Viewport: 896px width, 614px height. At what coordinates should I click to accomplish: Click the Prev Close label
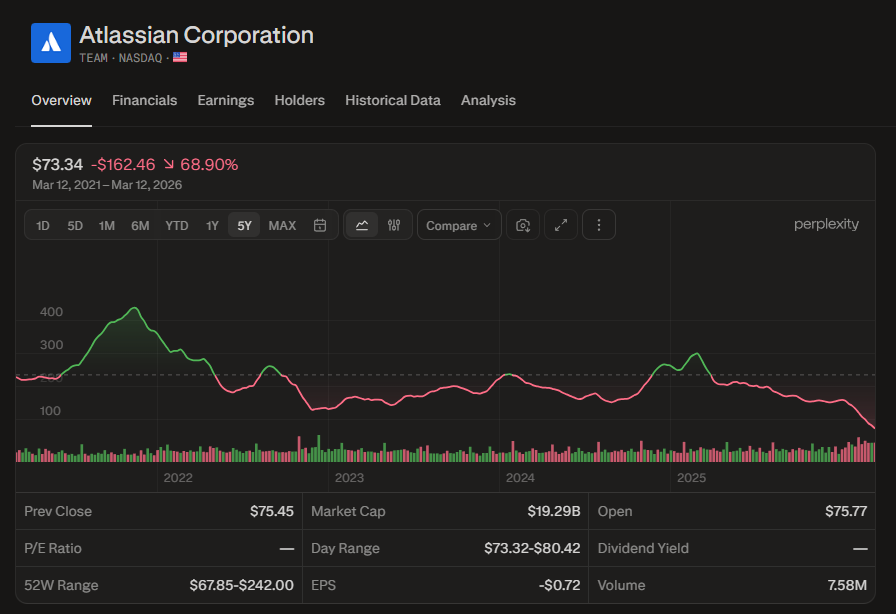click(x=58, y=511)
